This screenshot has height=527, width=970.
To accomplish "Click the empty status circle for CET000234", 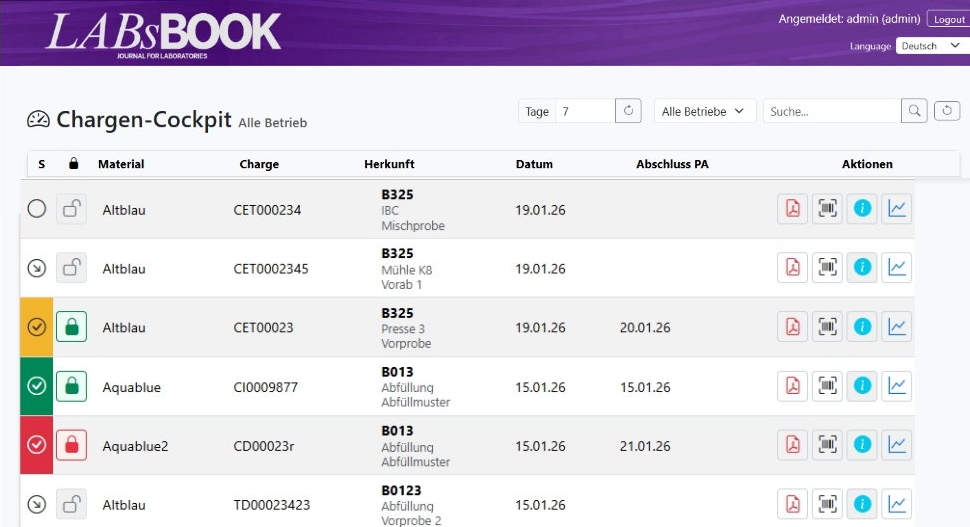I will click(x=36, y=208).
